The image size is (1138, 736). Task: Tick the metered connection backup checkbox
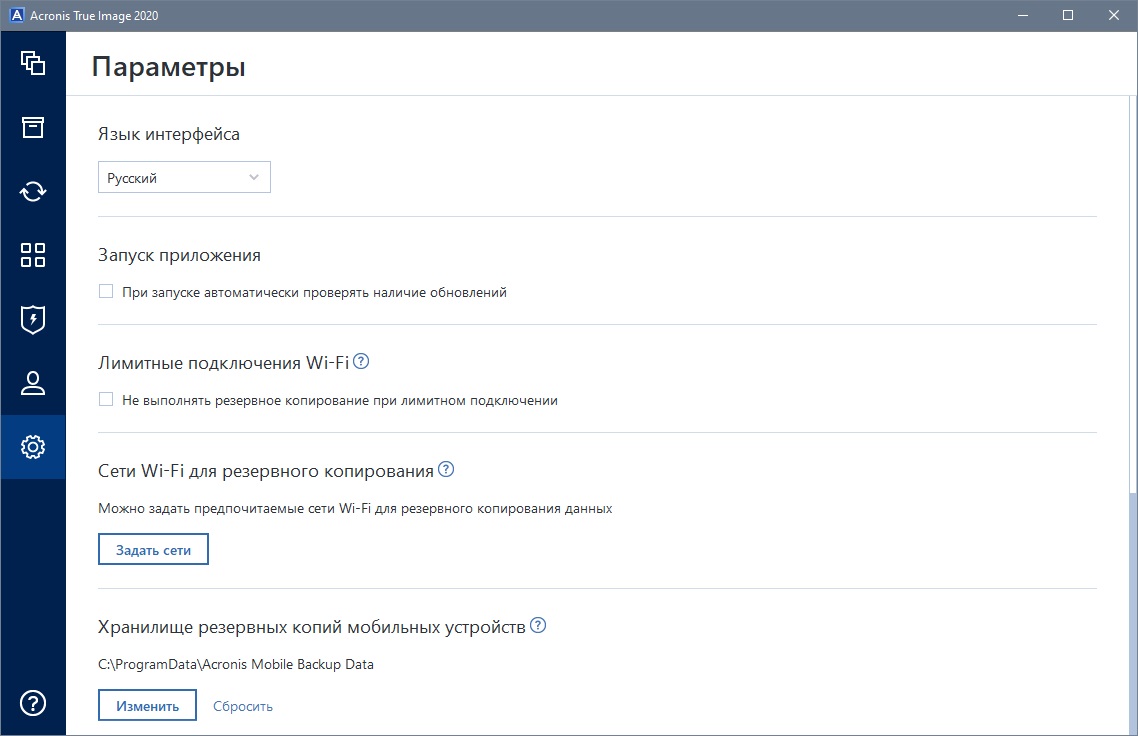106,400
